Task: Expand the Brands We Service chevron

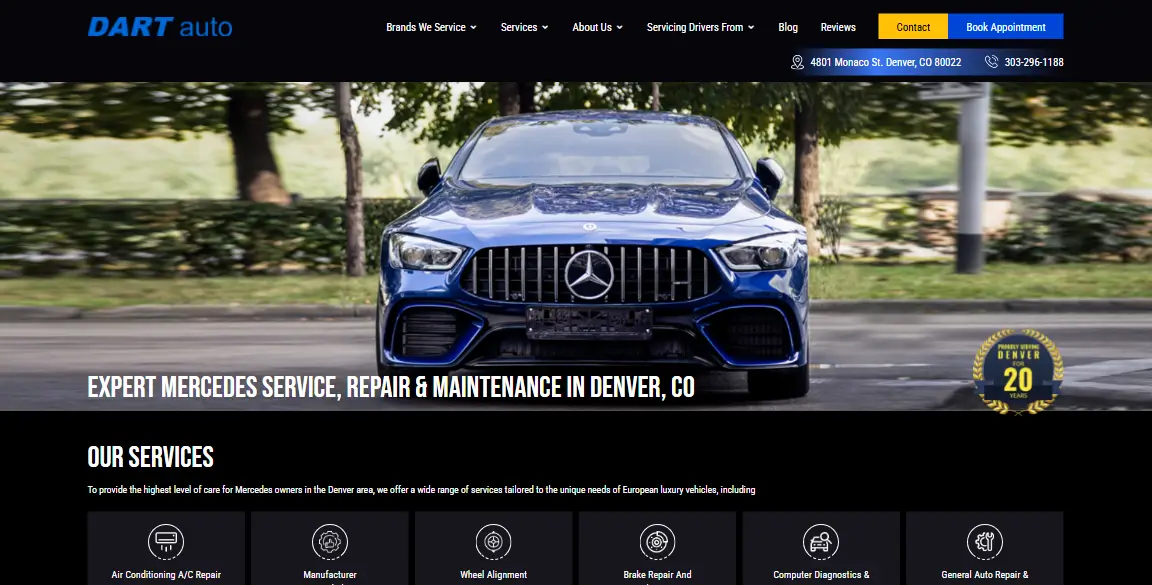Action: point(473,27)
